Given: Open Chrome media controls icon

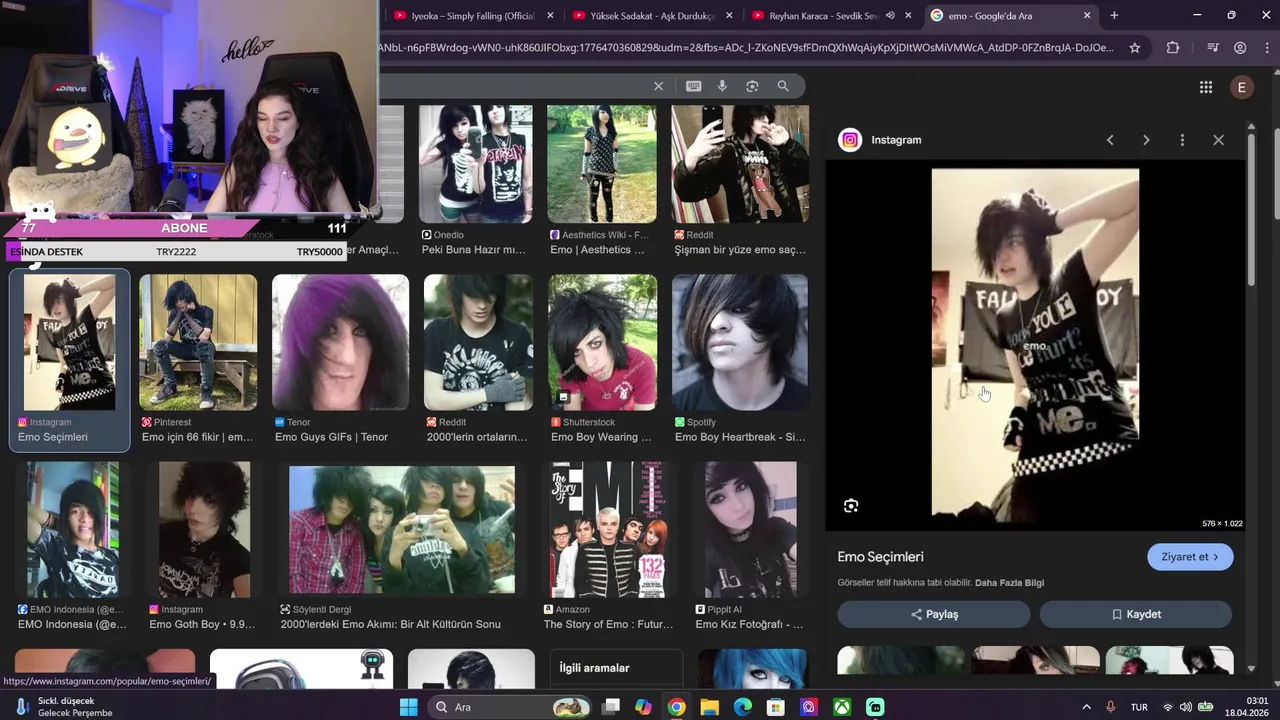Looking at the screenshot, I should 1212,47.
